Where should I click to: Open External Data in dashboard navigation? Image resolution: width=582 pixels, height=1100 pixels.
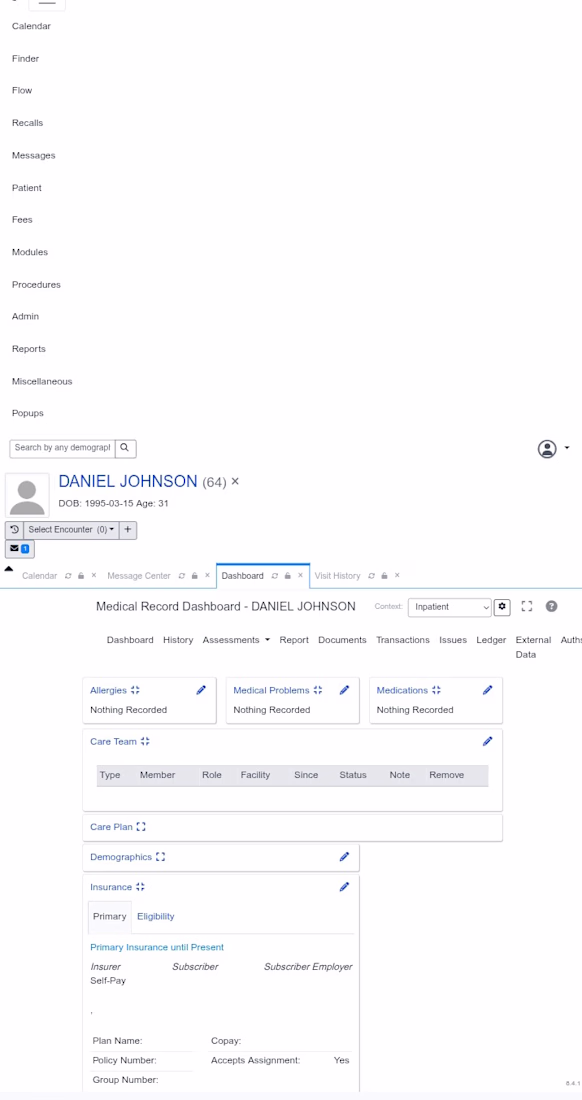pos(534,648)
